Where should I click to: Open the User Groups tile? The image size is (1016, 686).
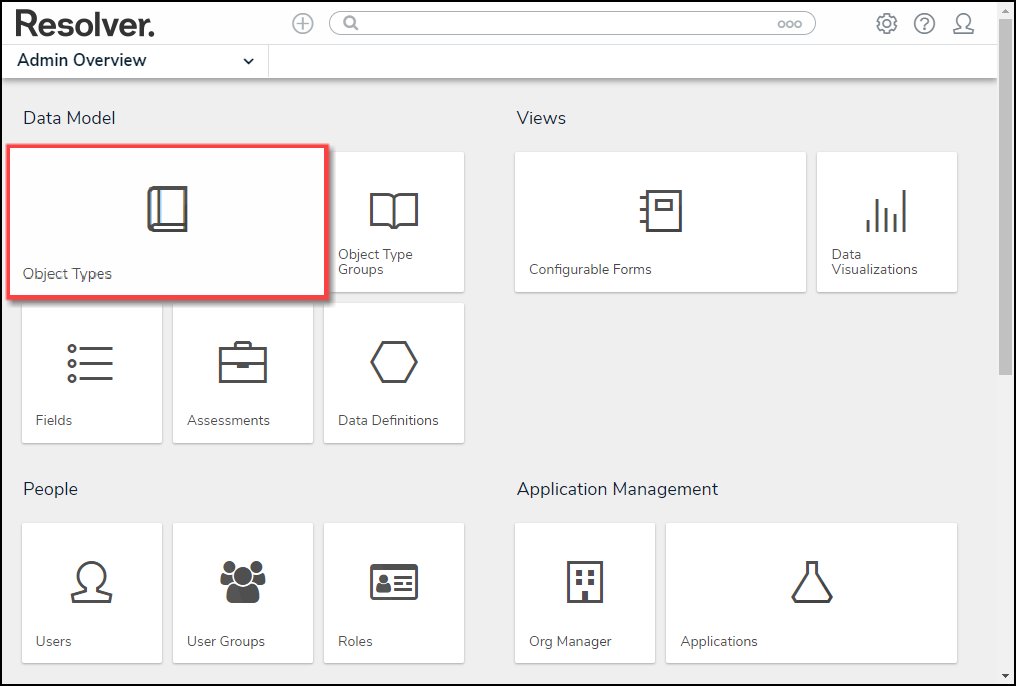(x=242, y=593)
